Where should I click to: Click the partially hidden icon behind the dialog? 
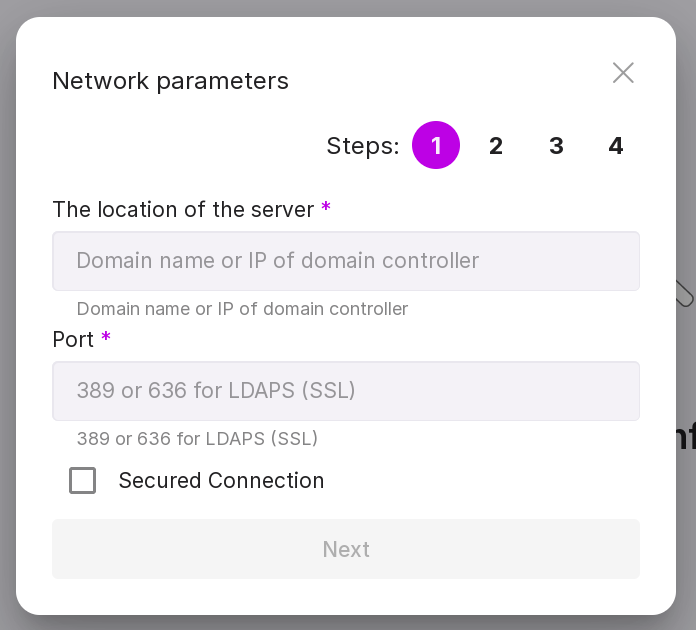click(685, 294)
